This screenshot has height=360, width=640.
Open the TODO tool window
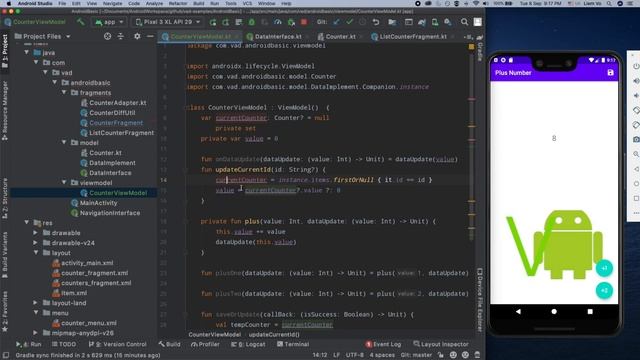point(64,344)
